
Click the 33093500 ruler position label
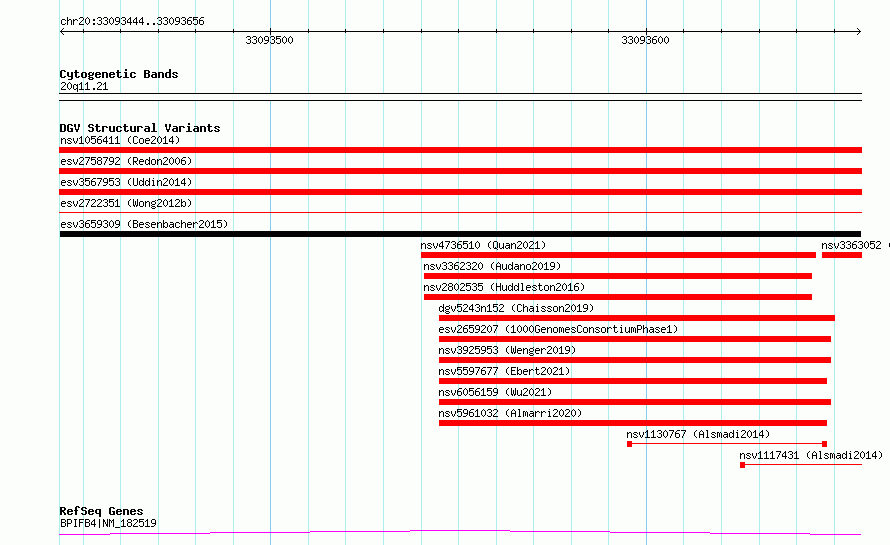269,40
